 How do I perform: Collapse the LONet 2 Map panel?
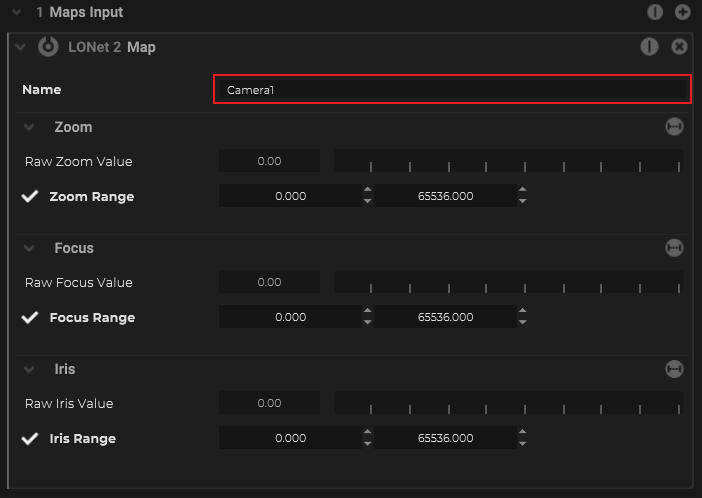click(x=20, y=47)
